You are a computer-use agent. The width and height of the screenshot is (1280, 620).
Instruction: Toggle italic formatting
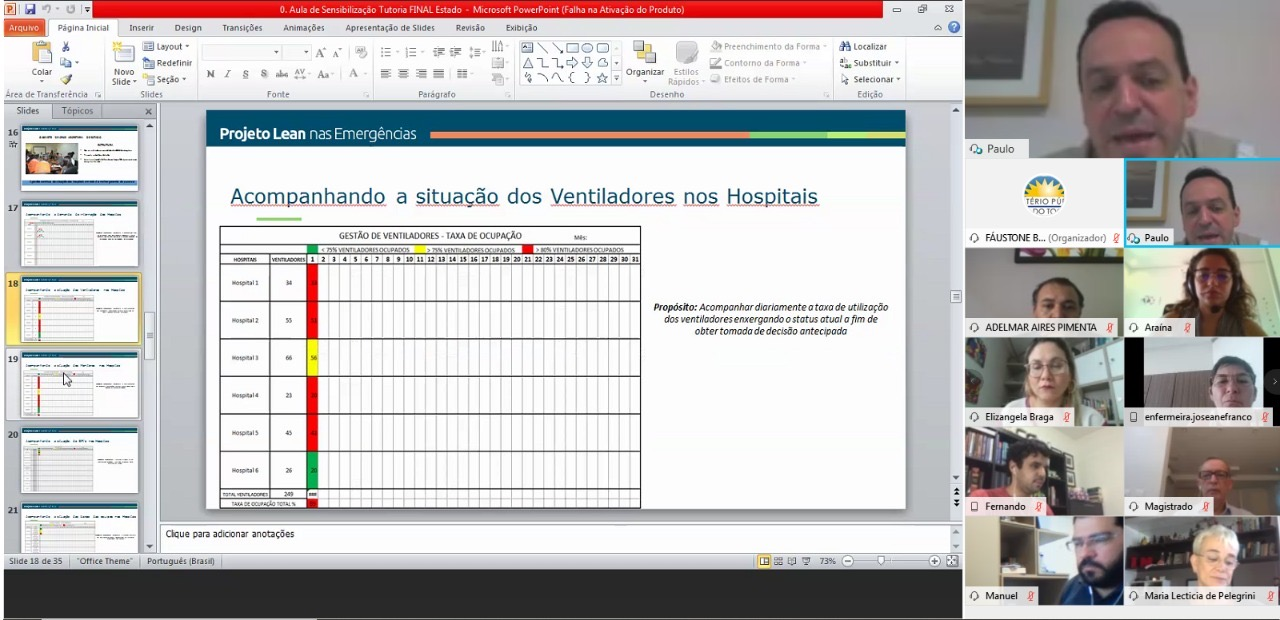point(228,74)
